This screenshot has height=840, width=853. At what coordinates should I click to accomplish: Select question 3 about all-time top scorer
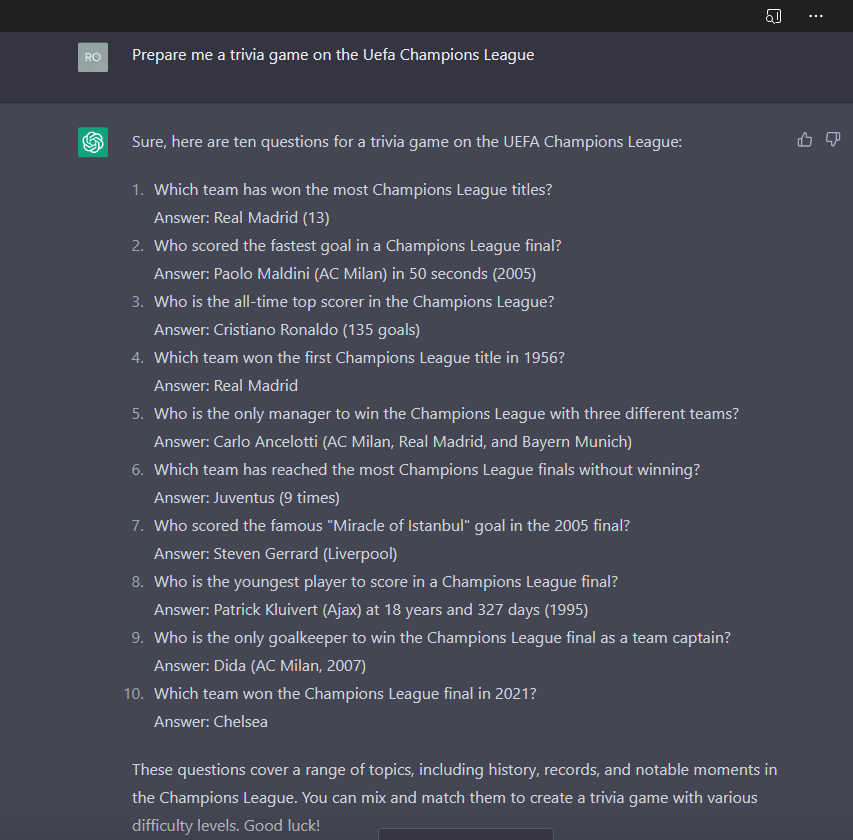354,302
